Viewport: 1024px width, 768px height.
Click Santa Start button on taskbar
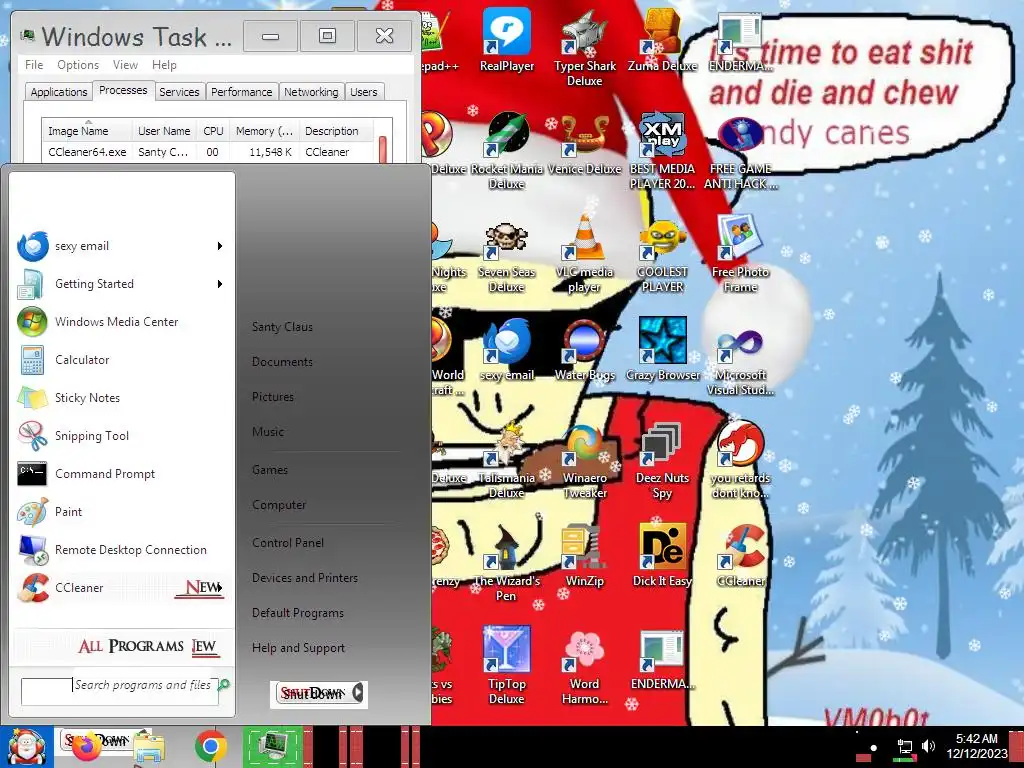pyautogui.click(x=26, y=747)
